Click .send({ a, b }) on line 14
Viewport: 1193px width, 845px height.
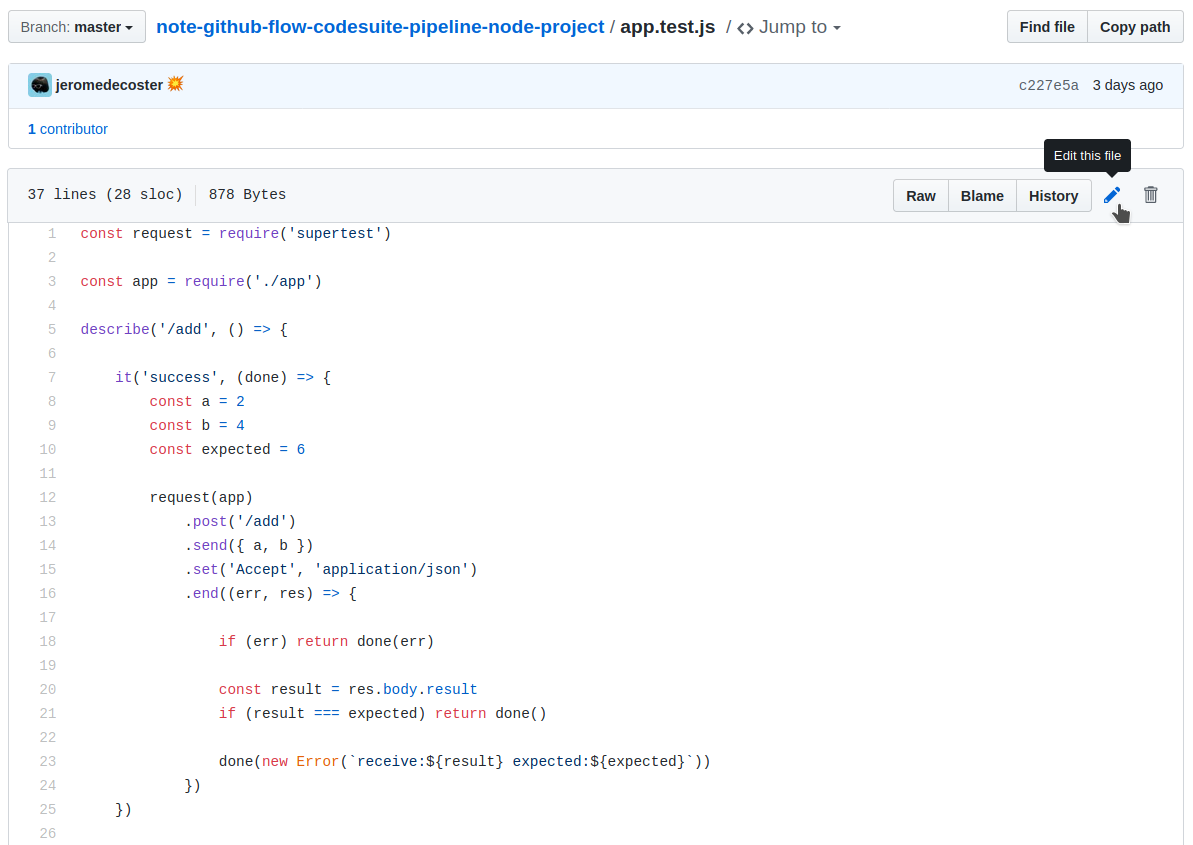point(249,545)
